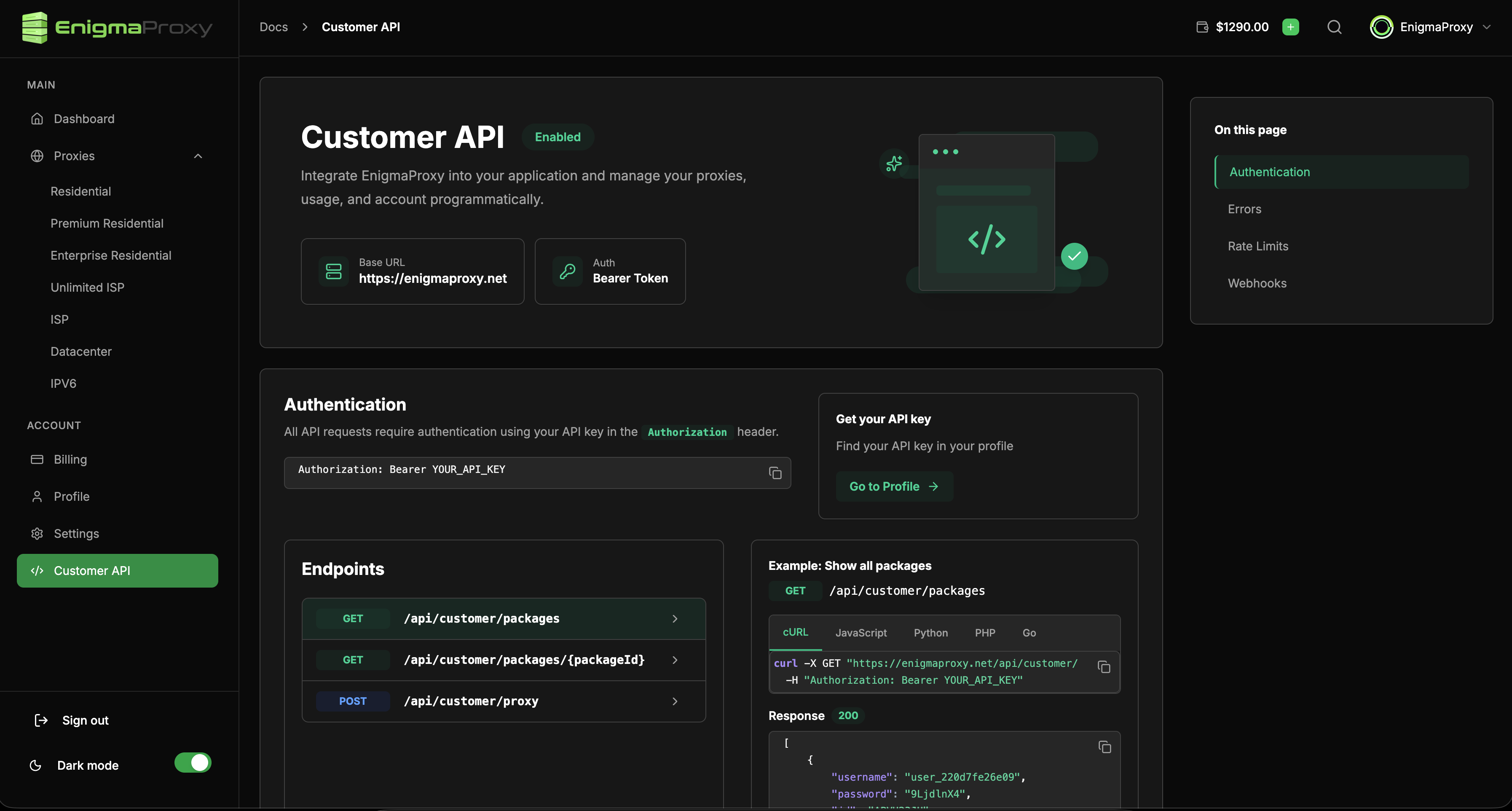1512x811 pixels.
Task: Open Datacenter proxies
Action: 81,351
